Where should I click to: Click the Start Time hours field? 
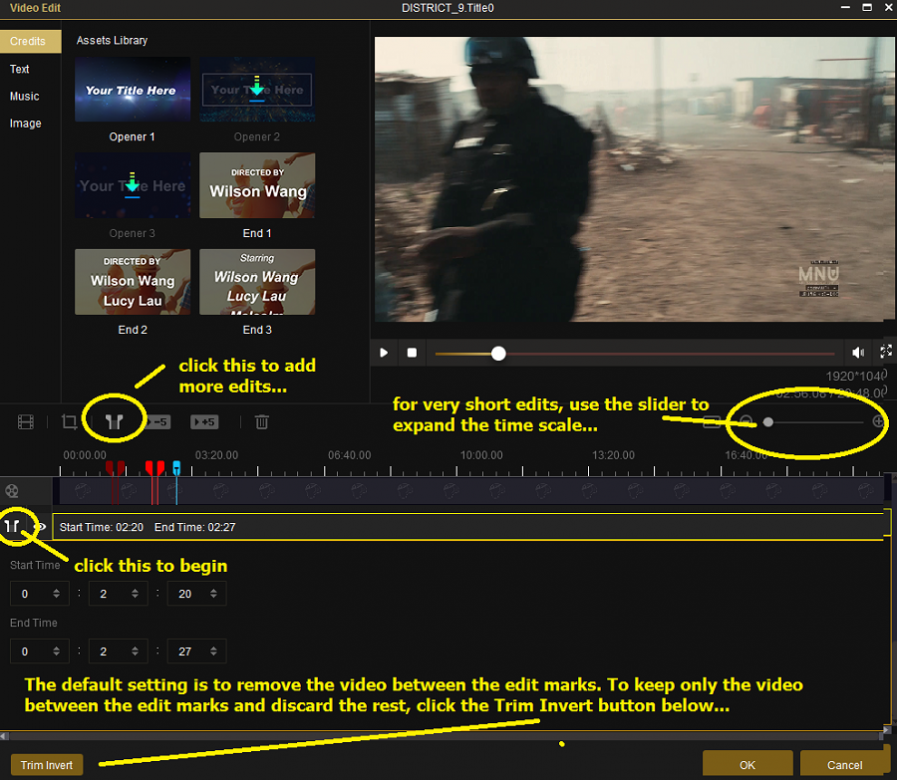39,593
